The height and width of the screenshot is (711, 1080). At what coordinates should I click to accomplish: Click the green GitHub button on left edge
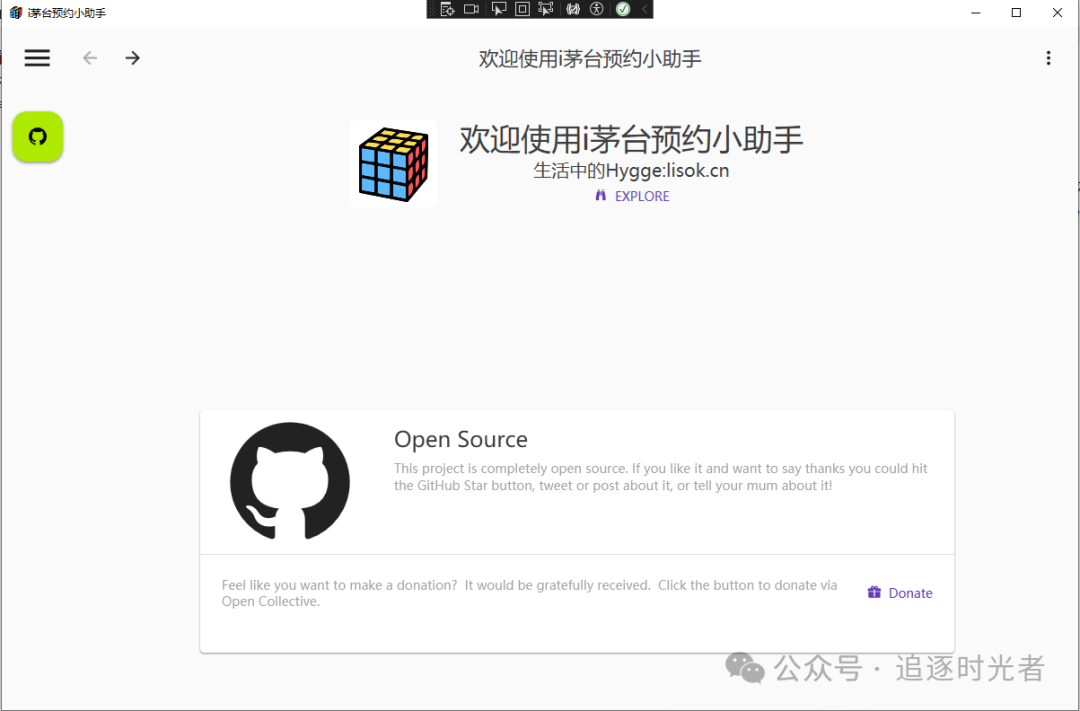37,137
